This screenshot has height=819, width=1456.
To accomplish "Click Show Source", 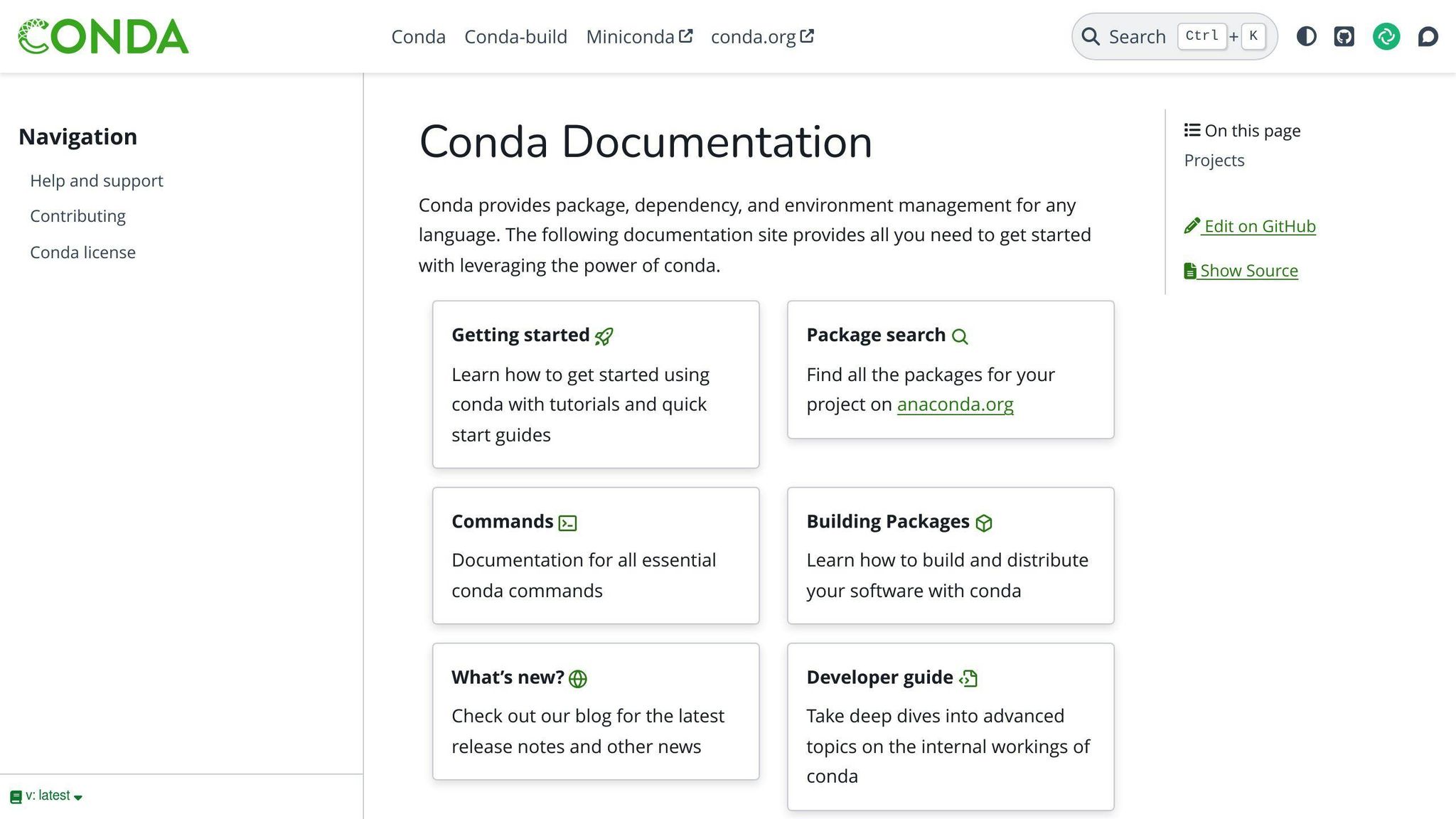I will (1248, 270).
